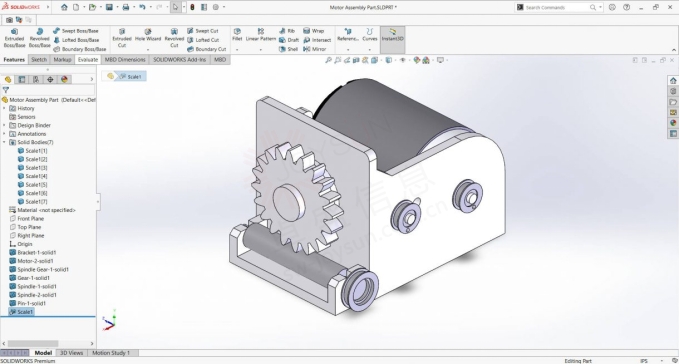679x364 pixels.
Task: Switch to the Sketch ribbon tab
Action: pyautogui.click(x=39, y=59)
